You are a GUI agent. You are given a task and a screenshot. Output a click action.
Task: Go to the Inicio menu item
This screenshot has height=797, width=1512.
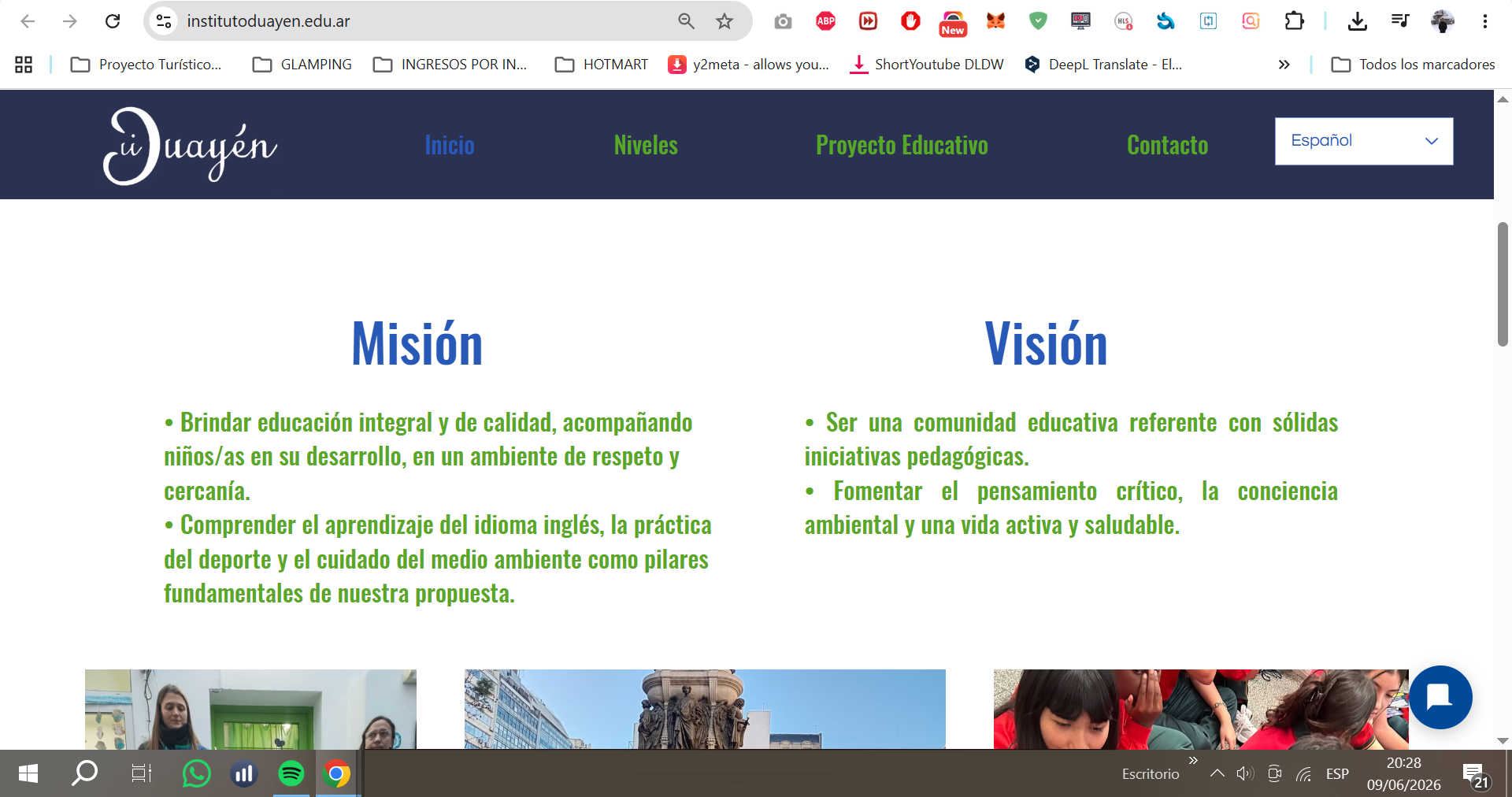click(x=450, y=145)
